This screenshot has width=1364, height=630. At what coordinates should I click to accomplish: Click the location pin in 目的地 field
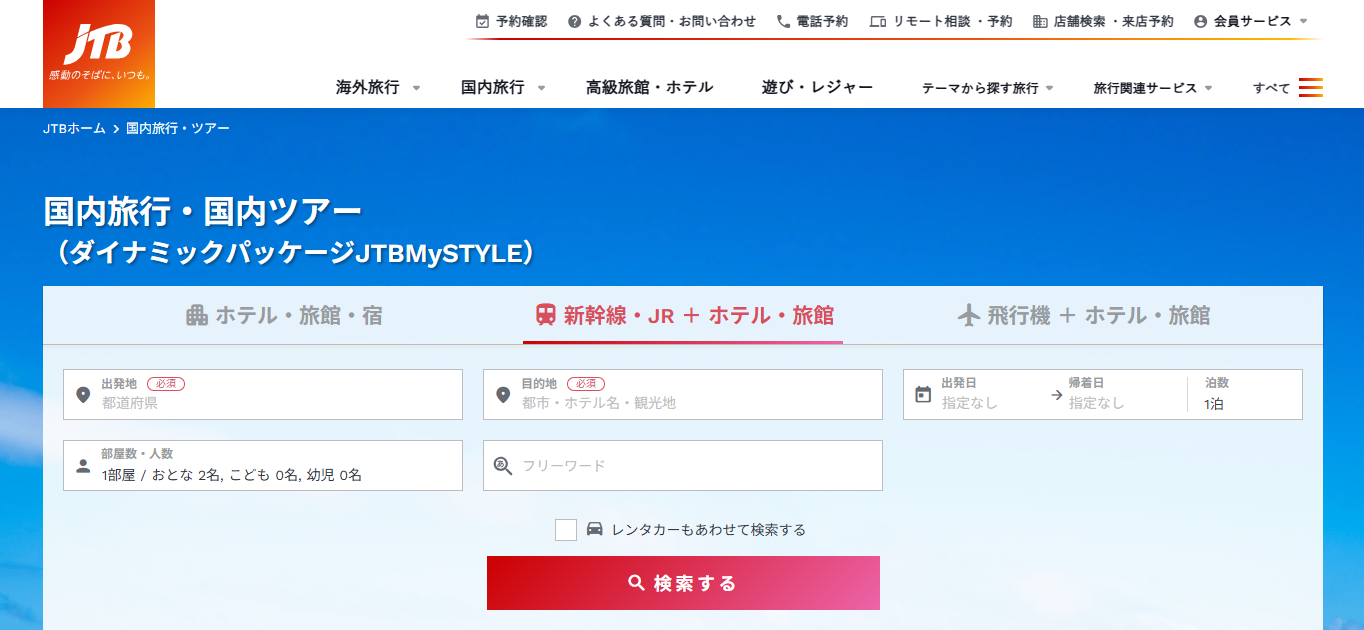(x=504, y=395)
